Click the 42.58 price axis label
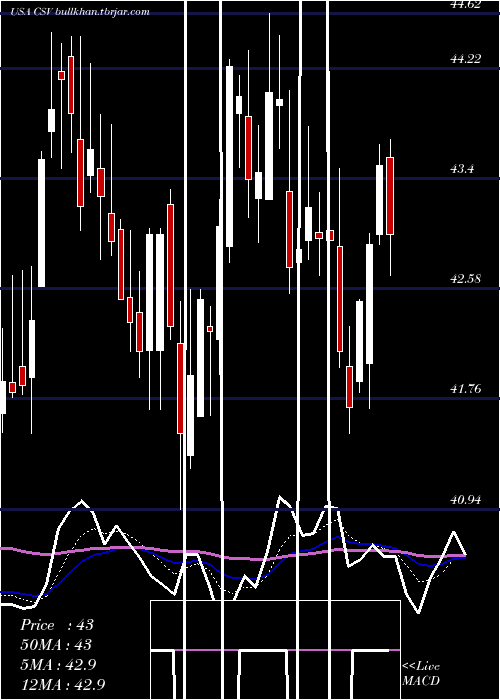Viewport: 500px width, 700px height. pyautogui.click(x=466, y=279)
